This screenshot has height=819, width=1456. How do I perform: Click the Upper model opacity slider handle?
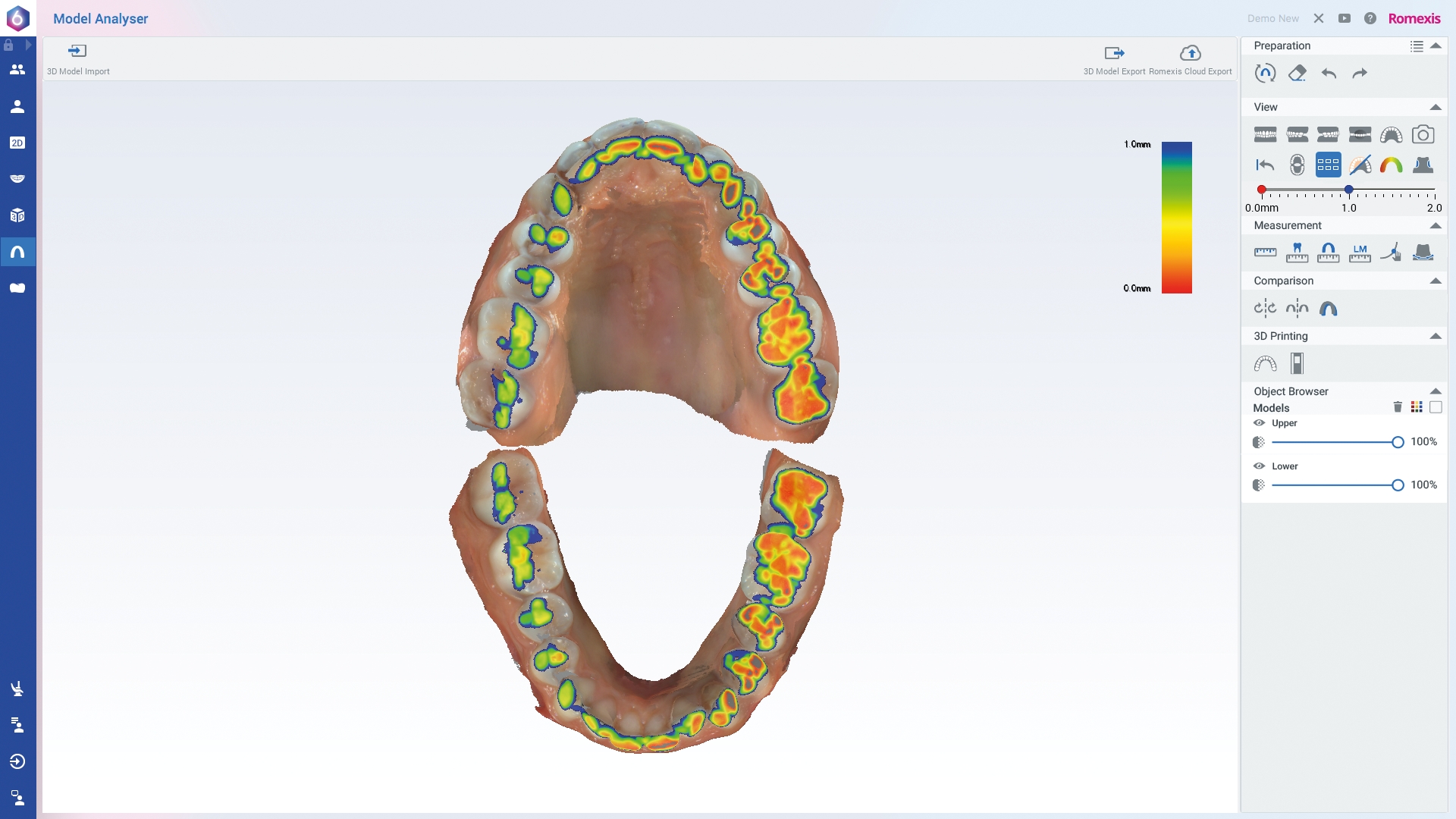coord(1398,442)
